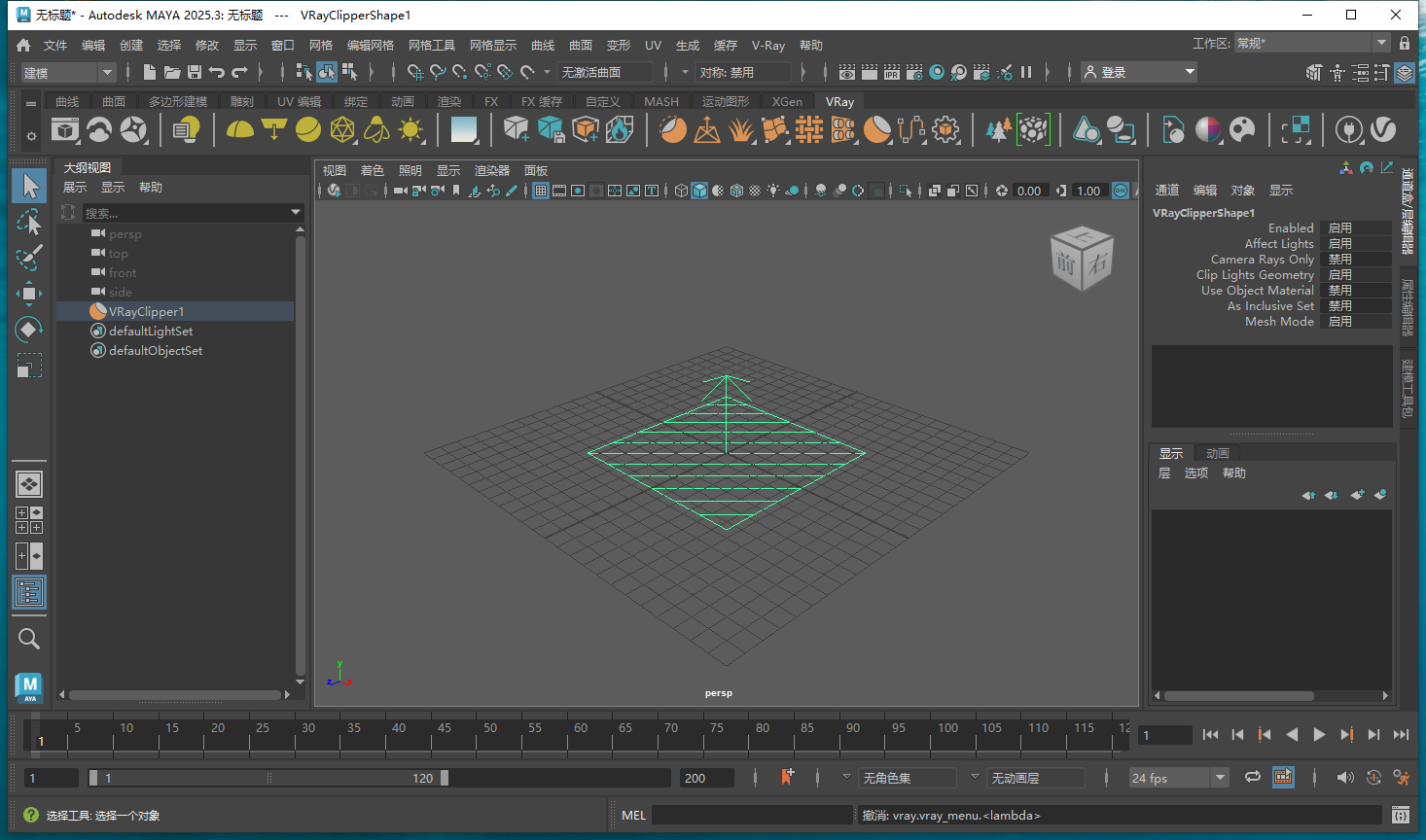Screen dimensions: 1426x840
Task: Open the 登录 account dropdown
Action: 1139,72
